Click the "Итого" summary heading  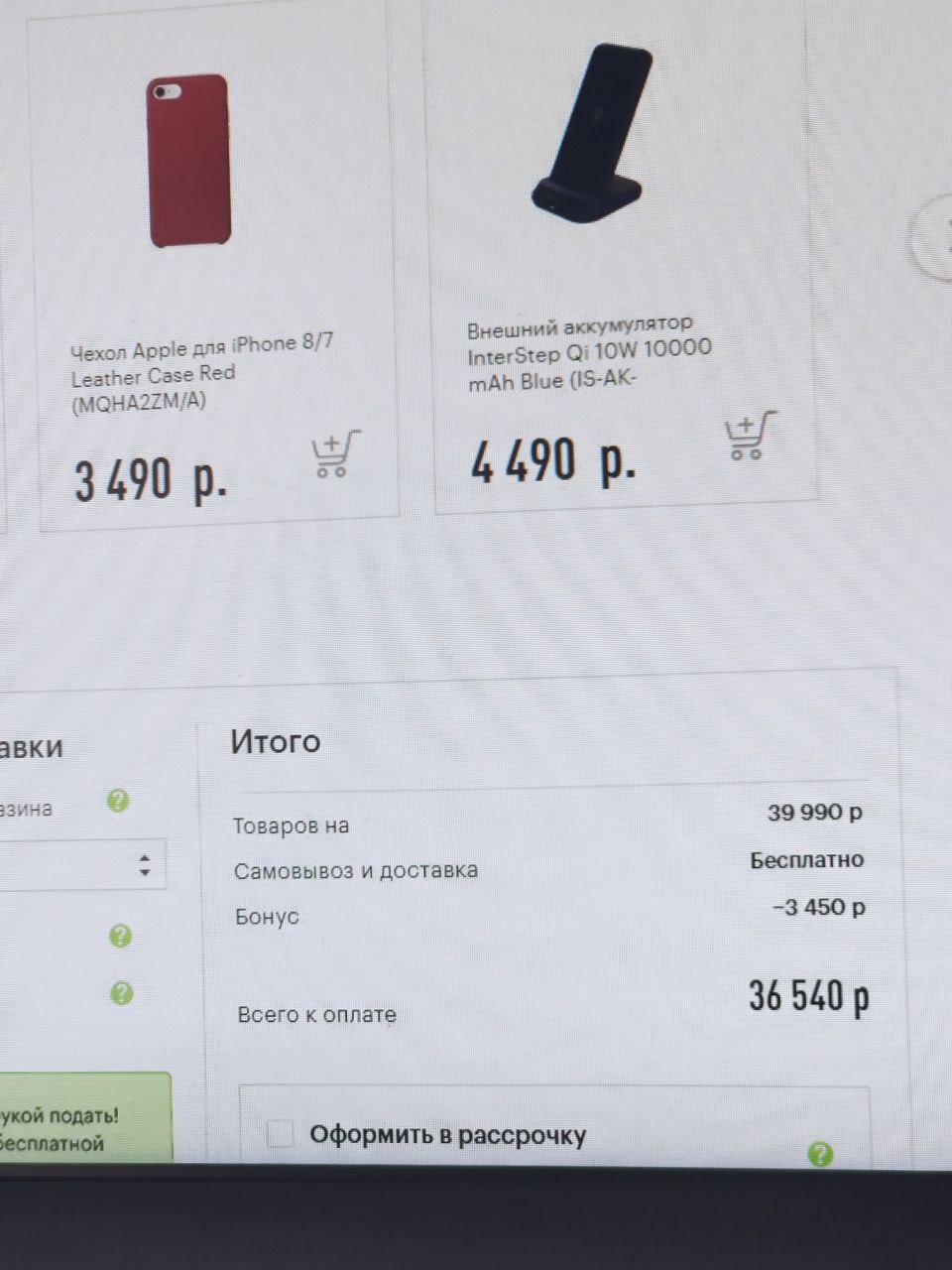[276, 741]
